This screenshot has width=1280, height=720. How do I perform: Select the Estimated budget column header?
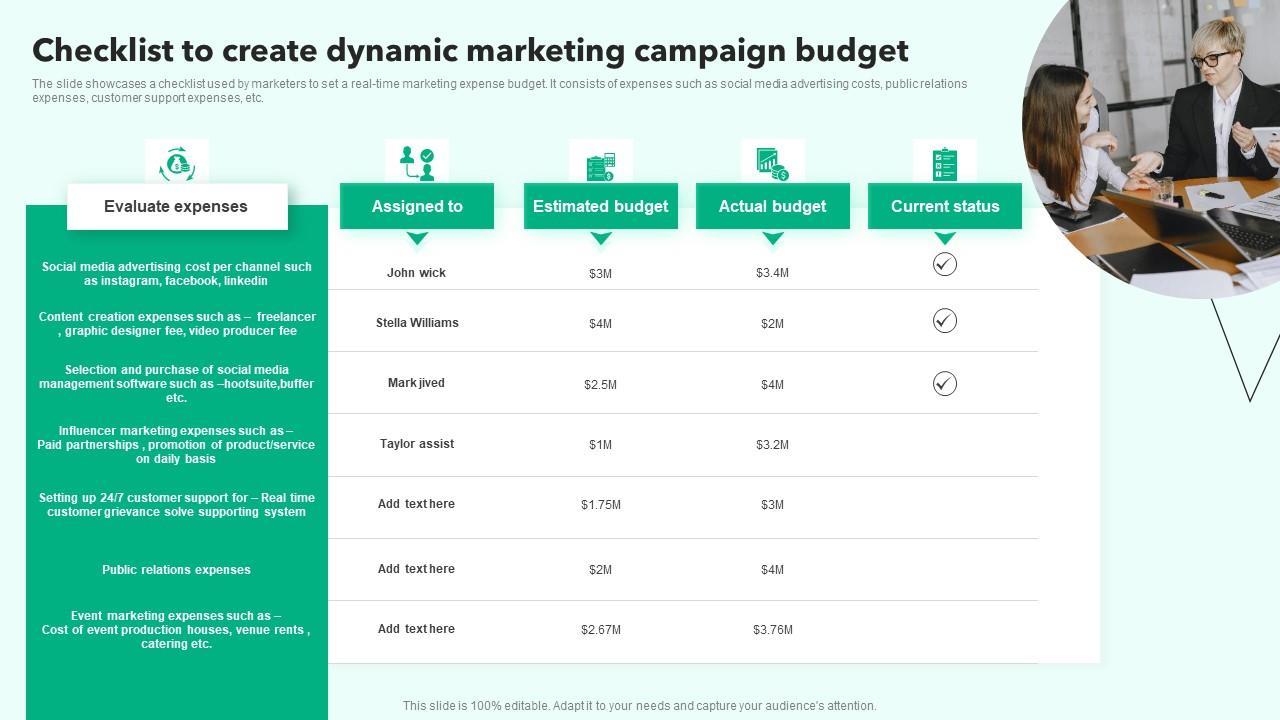601,206
